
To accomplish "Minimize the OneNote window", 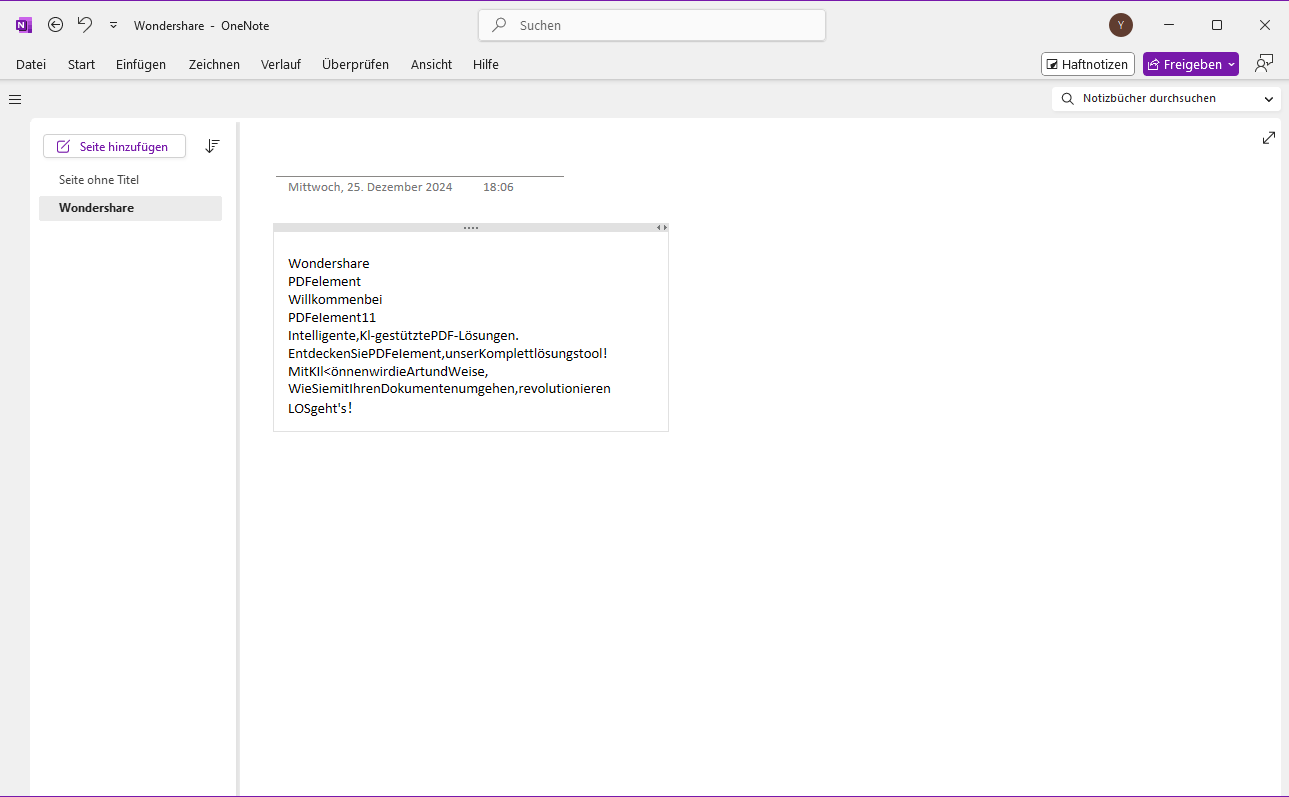I will click(x=1169, y=25).
